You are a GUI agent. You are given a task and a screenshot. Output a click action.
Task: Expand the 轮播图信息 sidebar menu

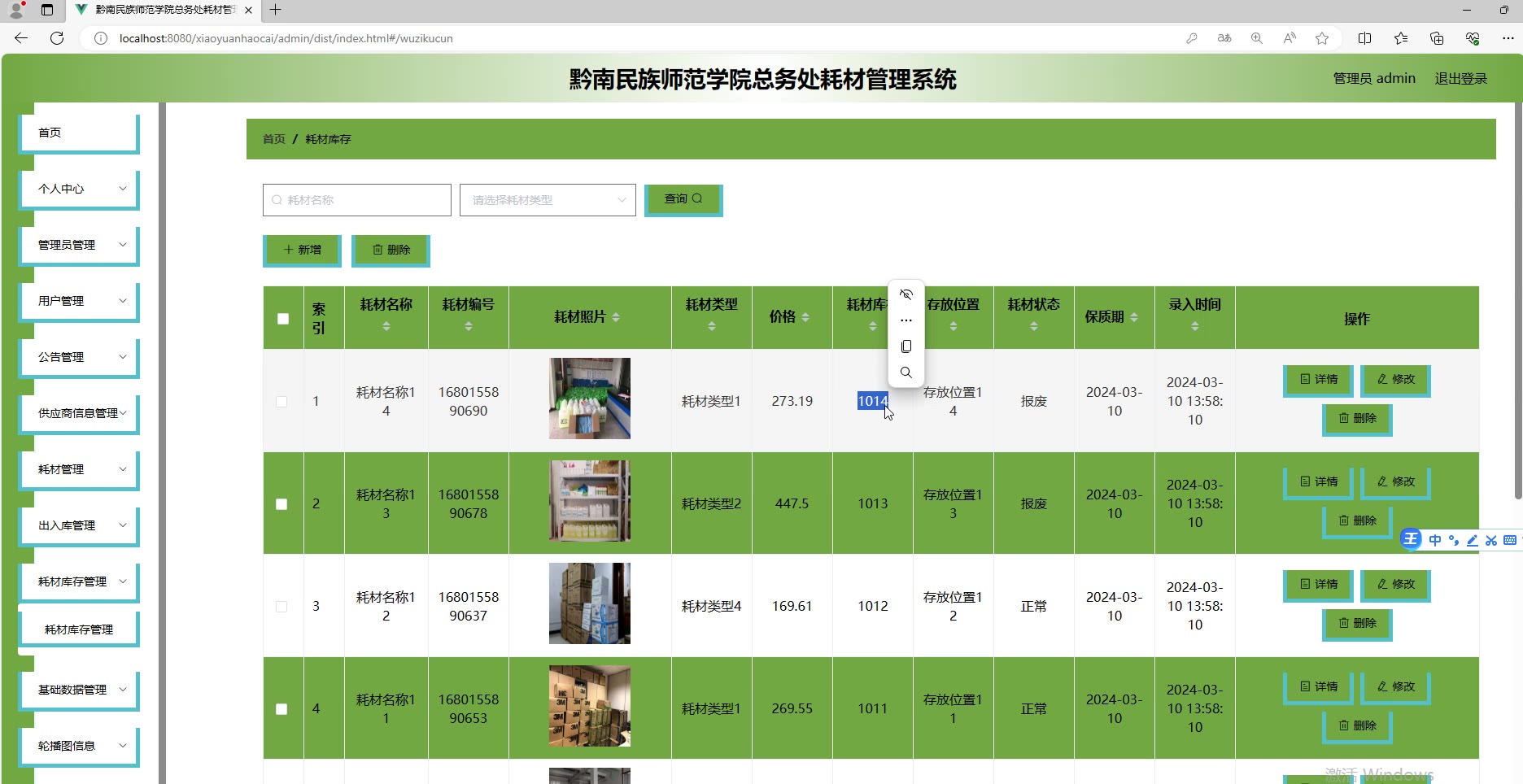pyautogui.click(x=80, y=746)
